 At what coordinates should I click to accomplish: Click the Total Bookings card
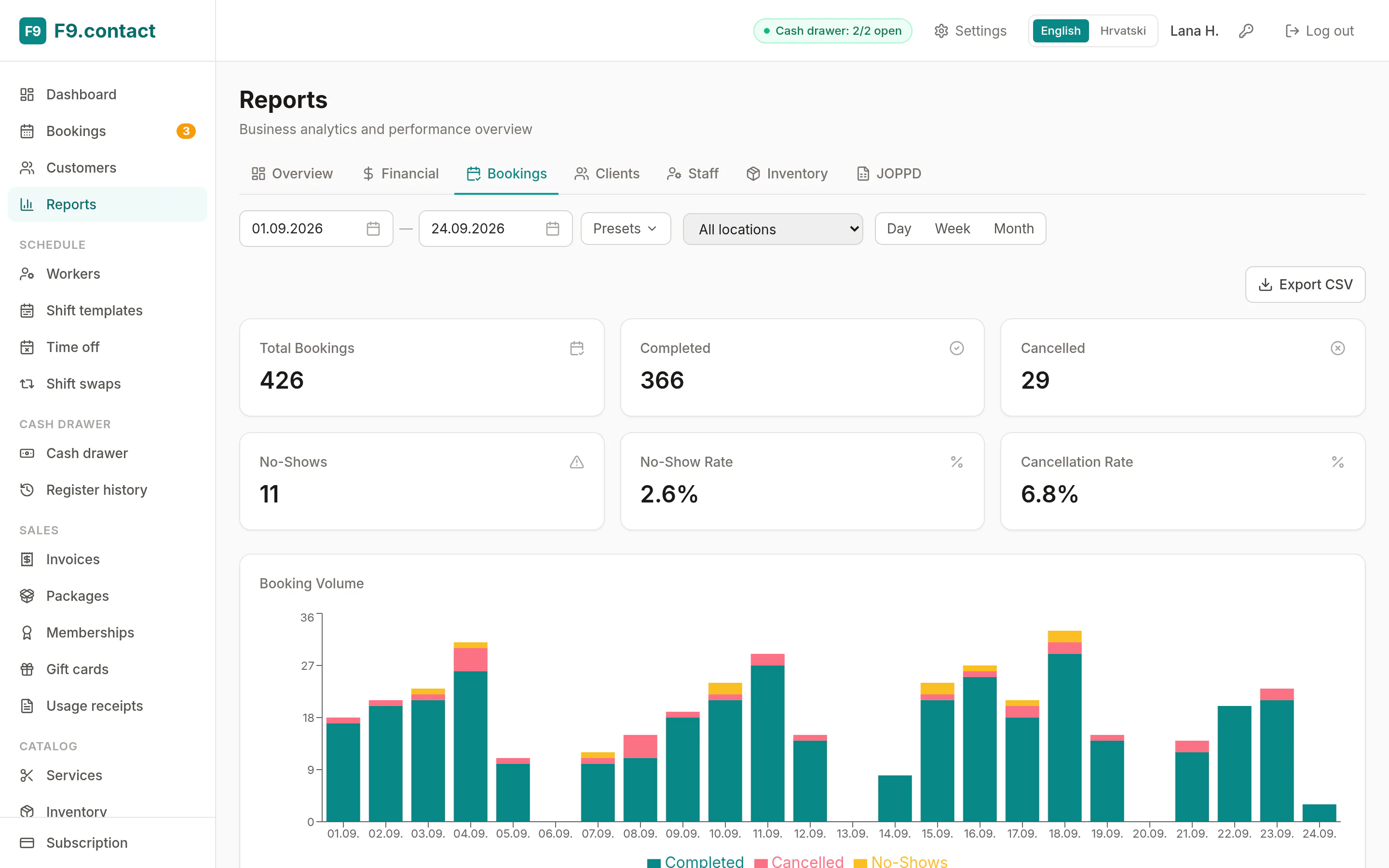click(422, 367)
